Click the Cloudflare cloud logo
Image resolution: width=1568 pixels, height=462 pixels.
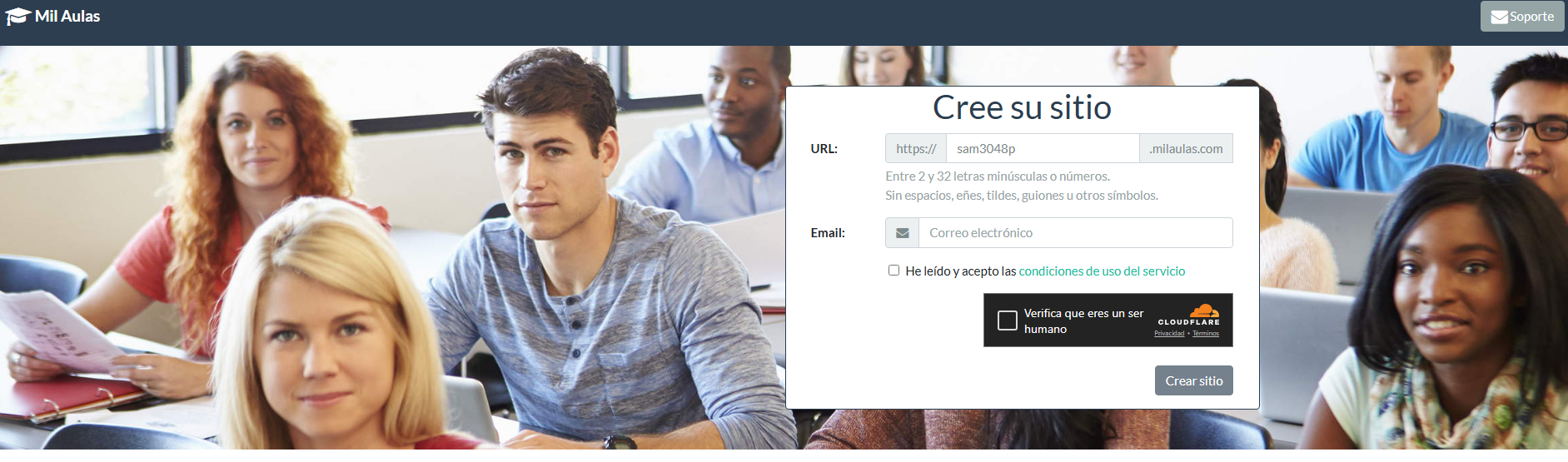click(x=1204, y=311)
